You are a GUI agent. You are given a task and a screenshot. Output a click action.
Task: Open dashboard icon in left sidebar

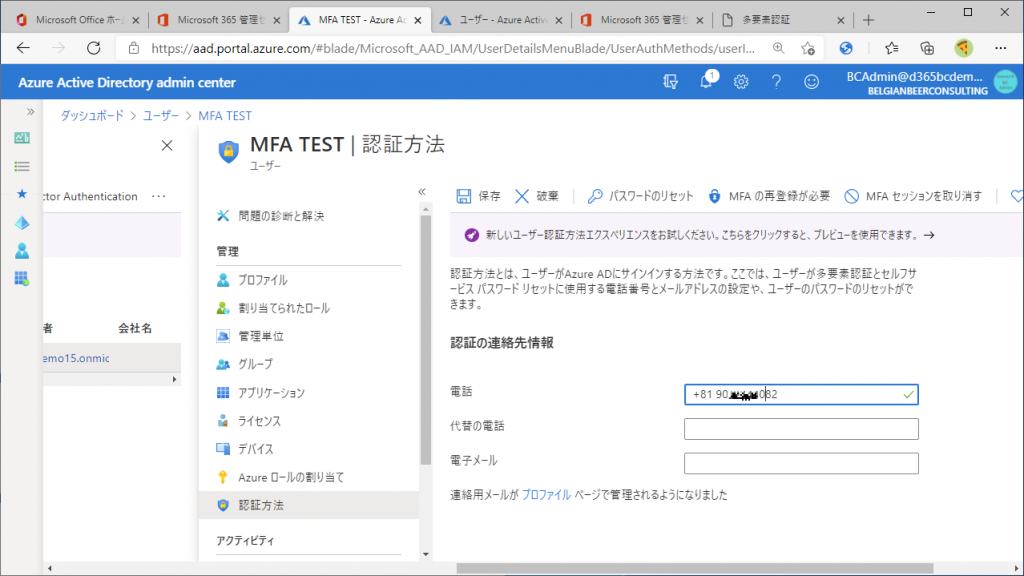click(22, 138)
